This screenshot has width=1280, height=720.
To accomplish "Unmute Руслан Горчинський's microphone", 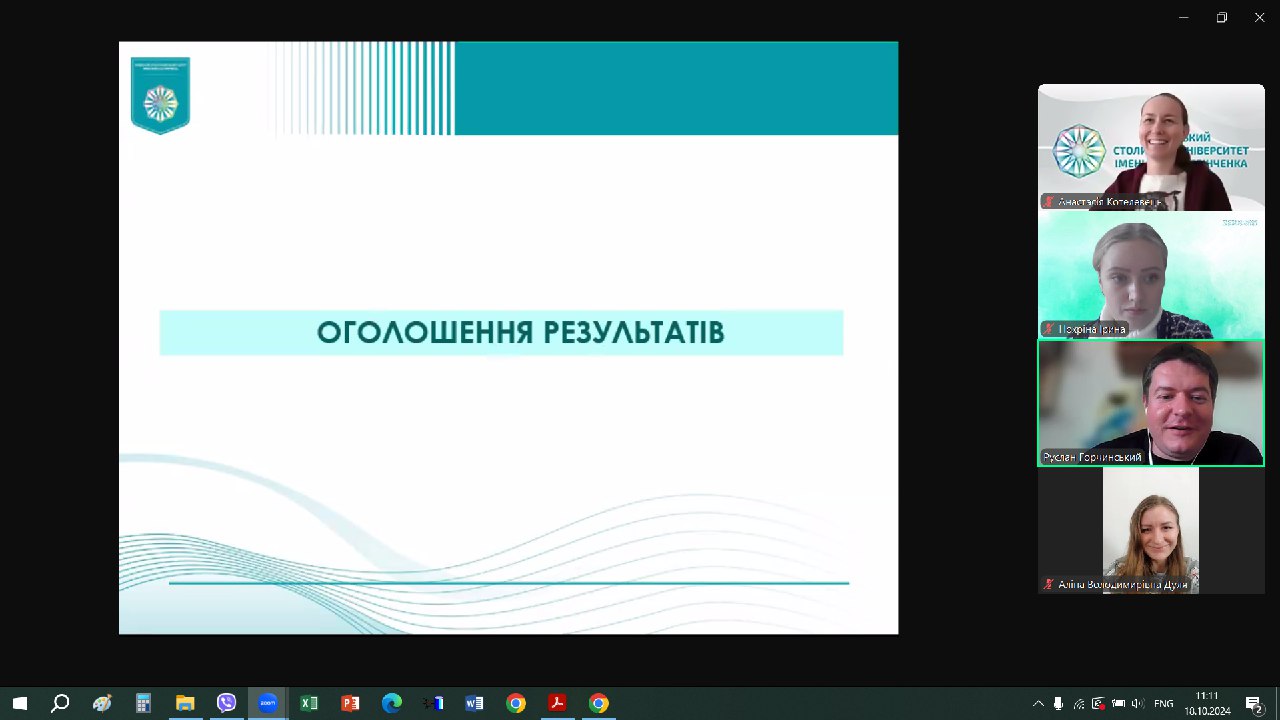I will coord(1048,457).
